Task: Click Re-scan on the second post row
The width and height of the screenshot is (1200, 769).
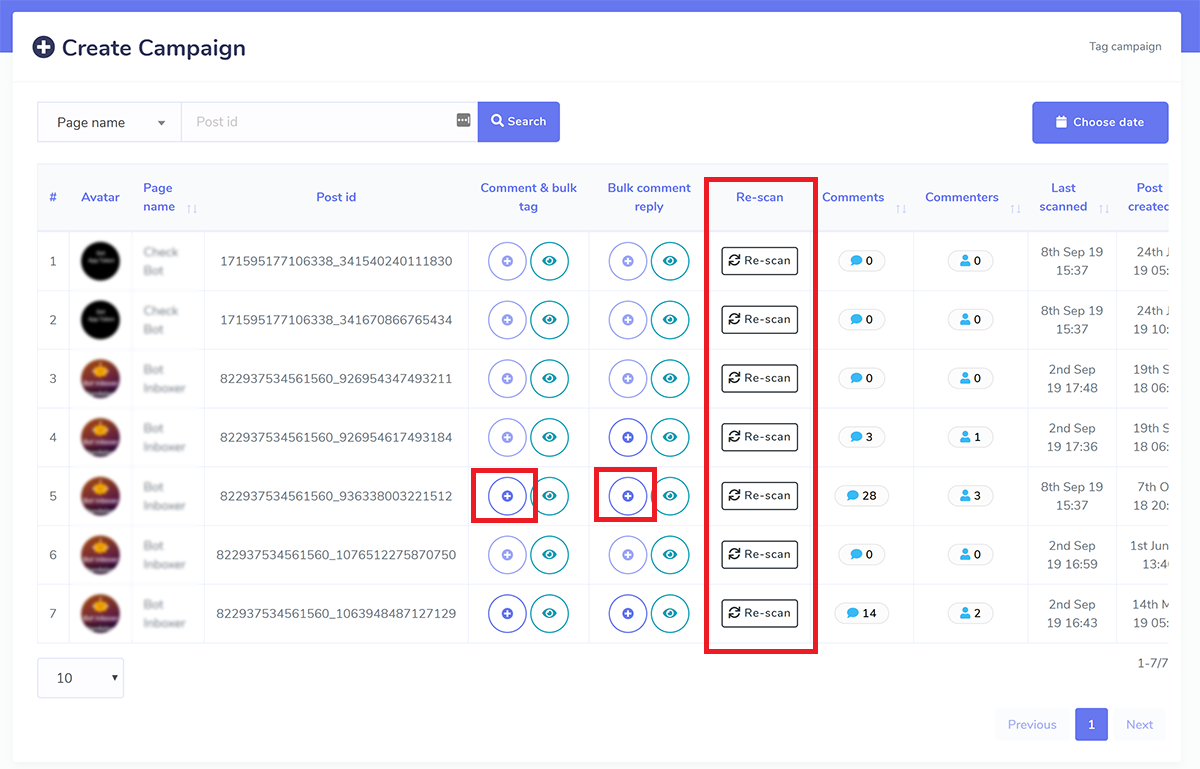Action: pyautogui.click(x=759, y=319)
